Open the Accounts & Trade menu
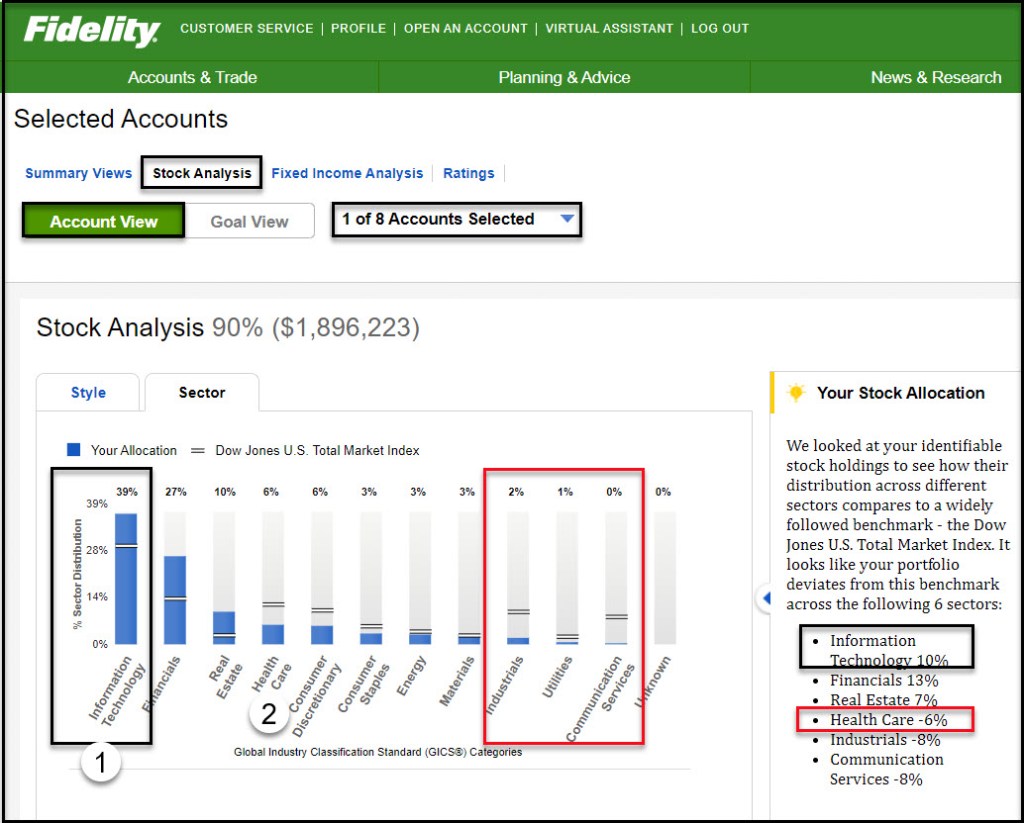Image resolution: width=1024 pixels, height=823 pixels. pos(192,77)
